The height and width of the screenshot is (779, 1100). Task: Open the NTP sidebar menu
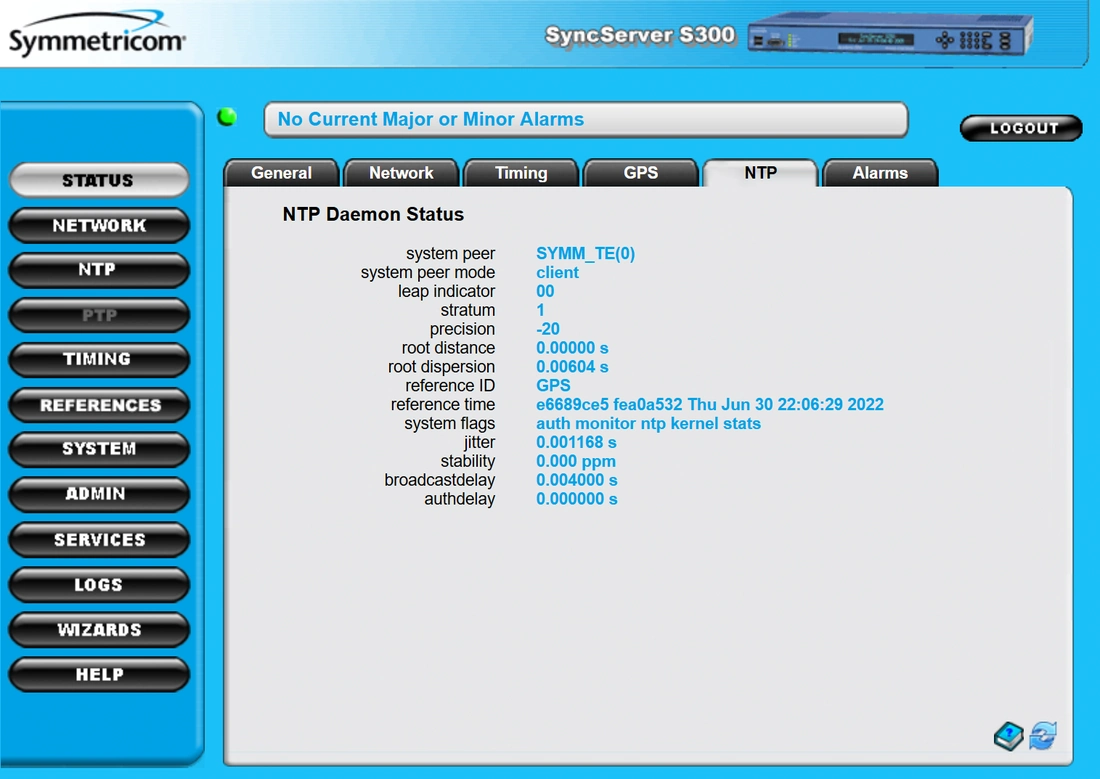point(99,270)
